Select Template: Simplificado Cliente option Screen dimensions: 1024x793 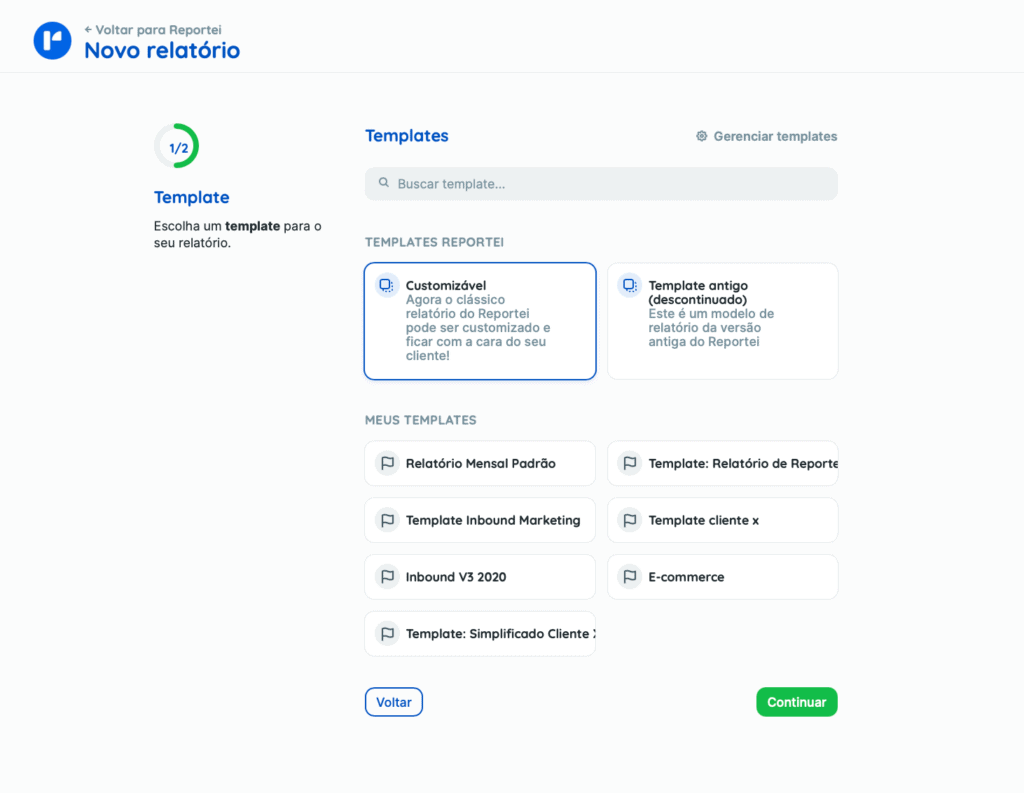(x=480, y=634)
